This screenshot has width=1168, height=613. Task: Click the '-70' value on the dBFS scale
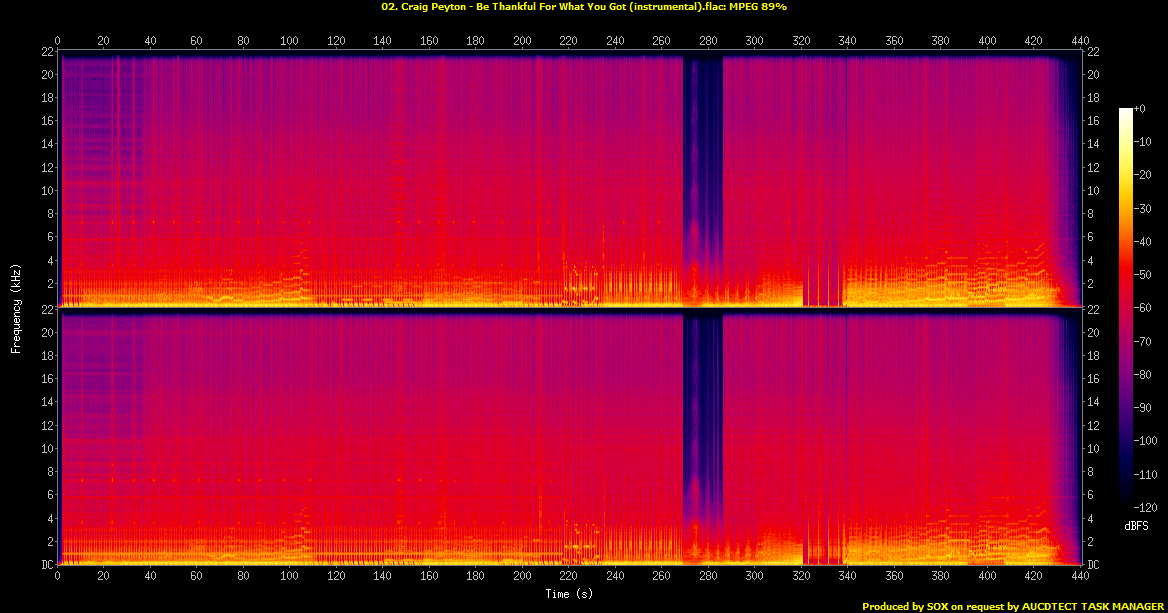(1143, 341)
